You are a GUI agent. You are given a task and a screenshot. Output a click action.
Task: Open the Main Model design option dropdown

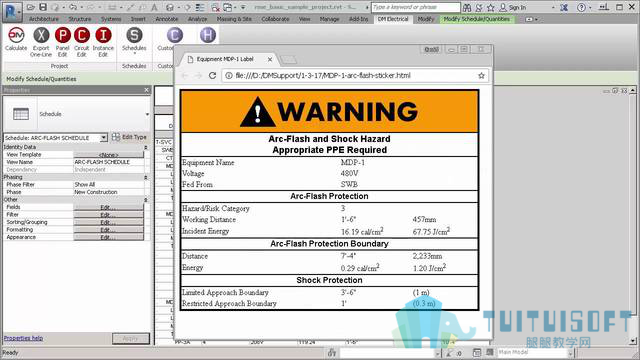[571, 352]
